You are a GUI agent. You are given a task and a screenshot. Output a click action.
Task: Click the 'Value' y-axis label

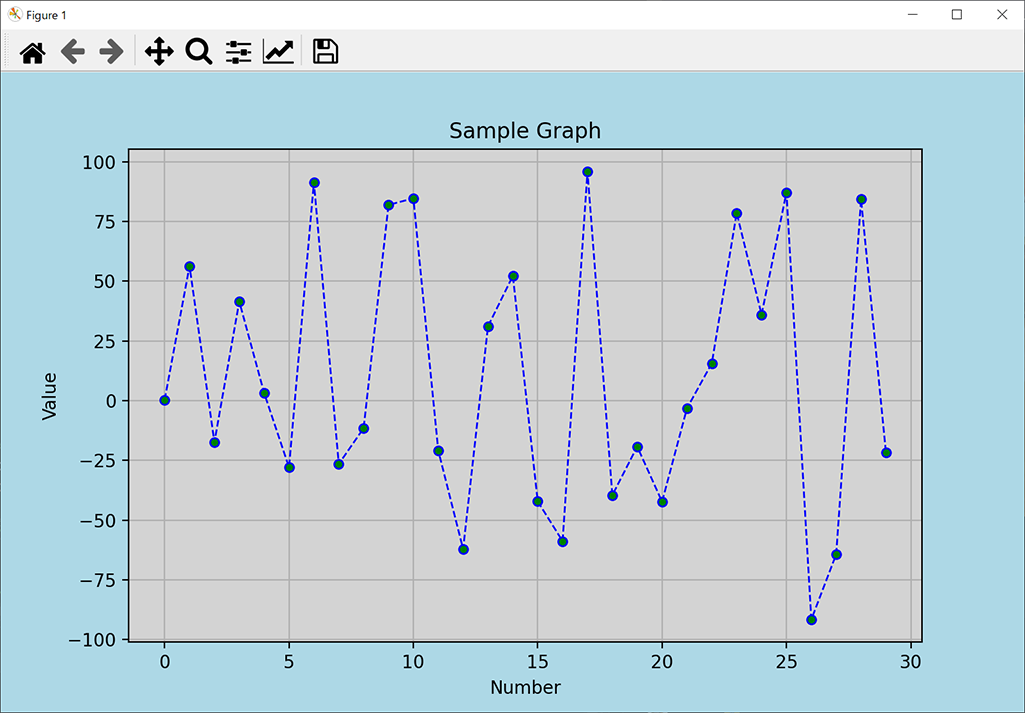click(50, 396)
